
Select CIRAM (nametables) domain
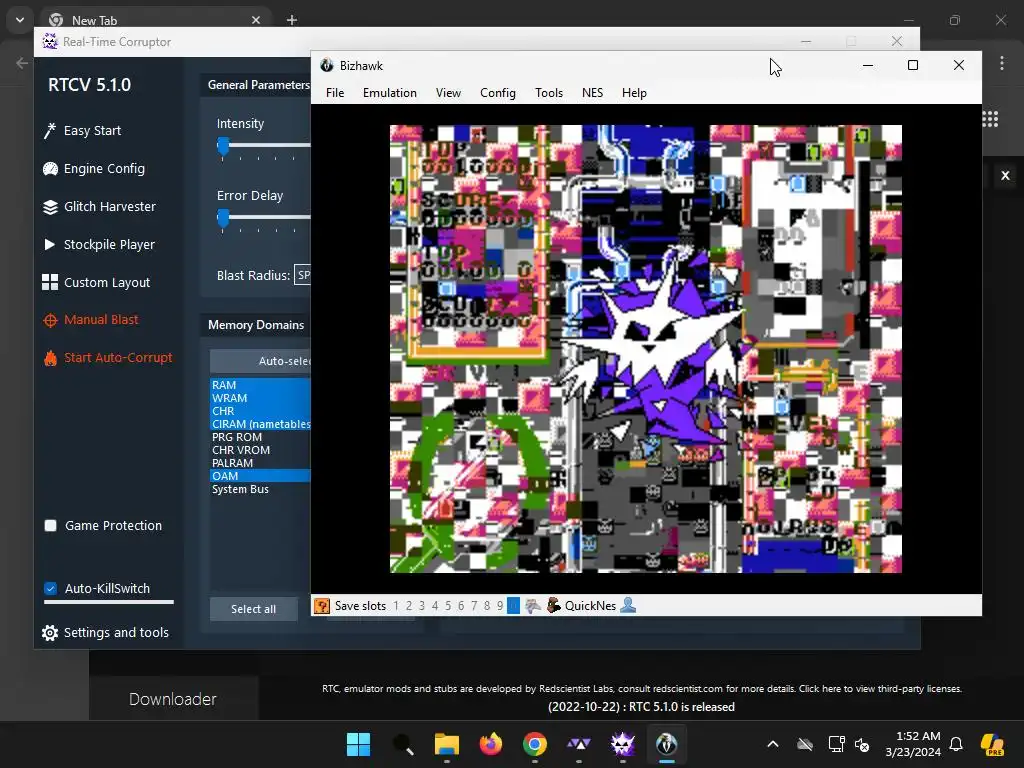(x=260, y=424)
